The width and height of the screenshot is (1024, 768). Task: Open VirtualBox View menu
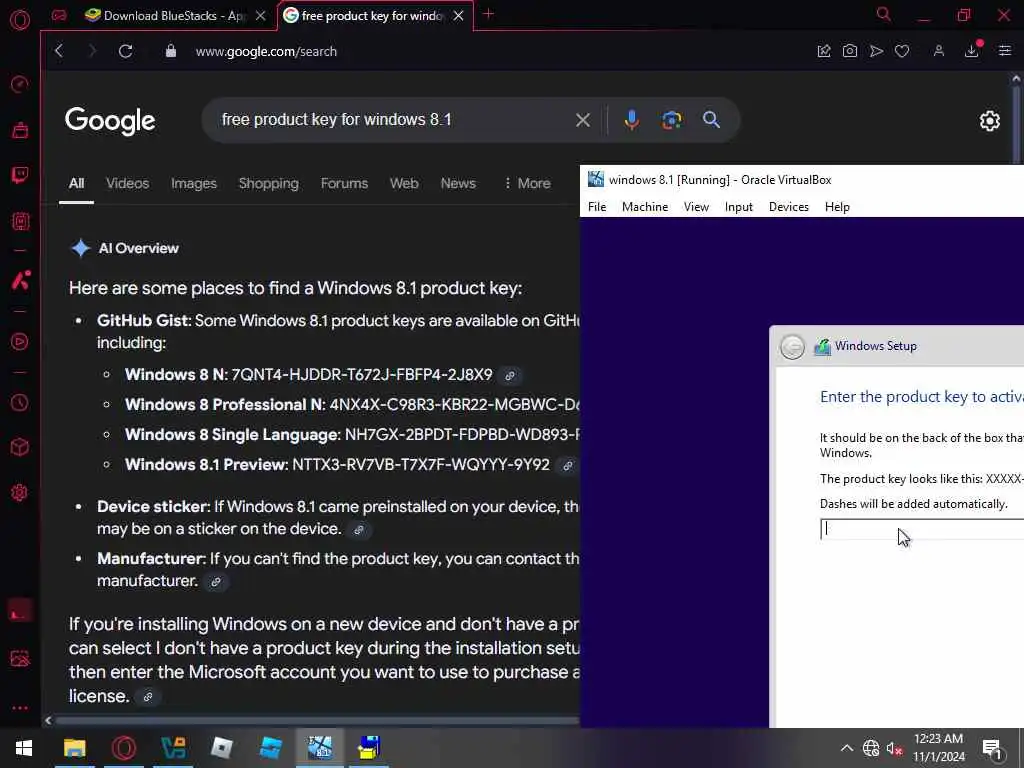(x=696, y=207)
